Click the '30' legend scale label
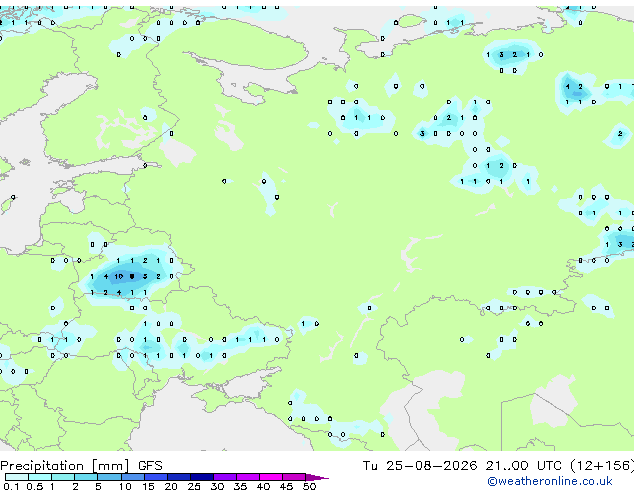 pyautogui.click(x=218, y=486)
